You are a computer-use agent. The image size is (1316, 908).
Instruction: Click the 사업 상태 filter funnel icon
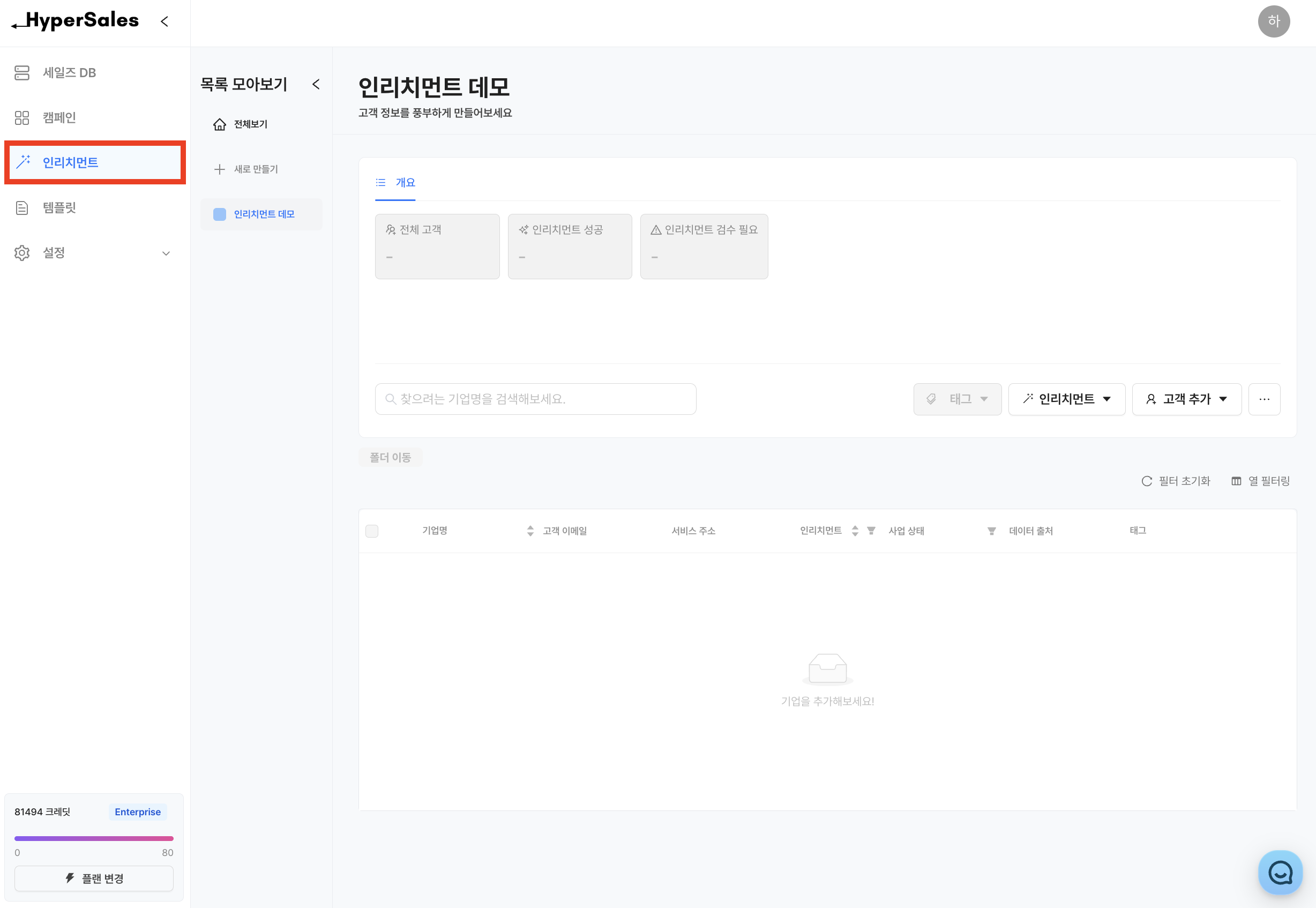[991, 531]
